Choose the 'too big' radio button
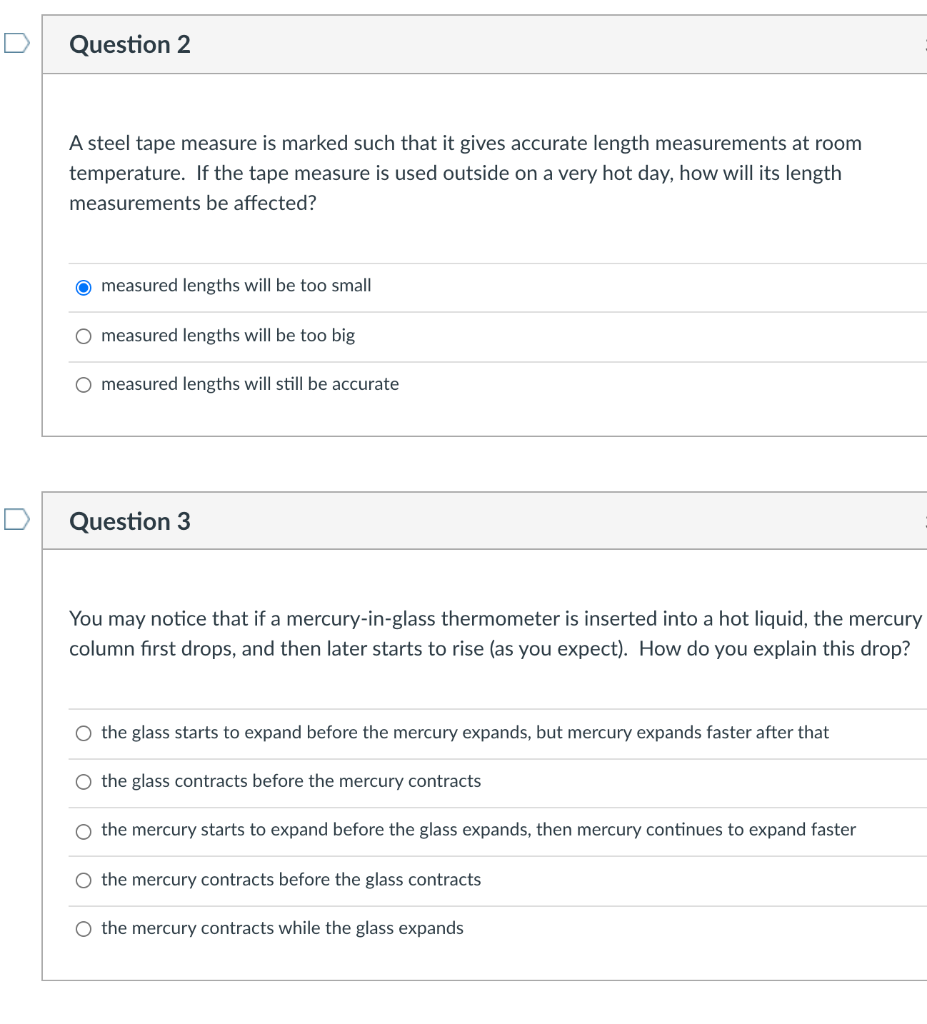The height and width of the screenshot is (1024, 927). (84, 336)
